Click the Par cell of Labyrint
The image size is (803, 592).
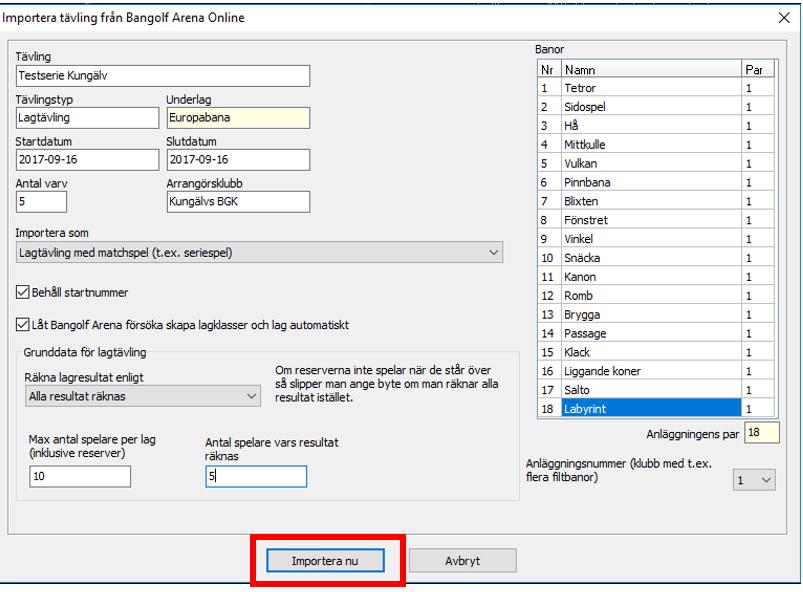pos(758,409)
